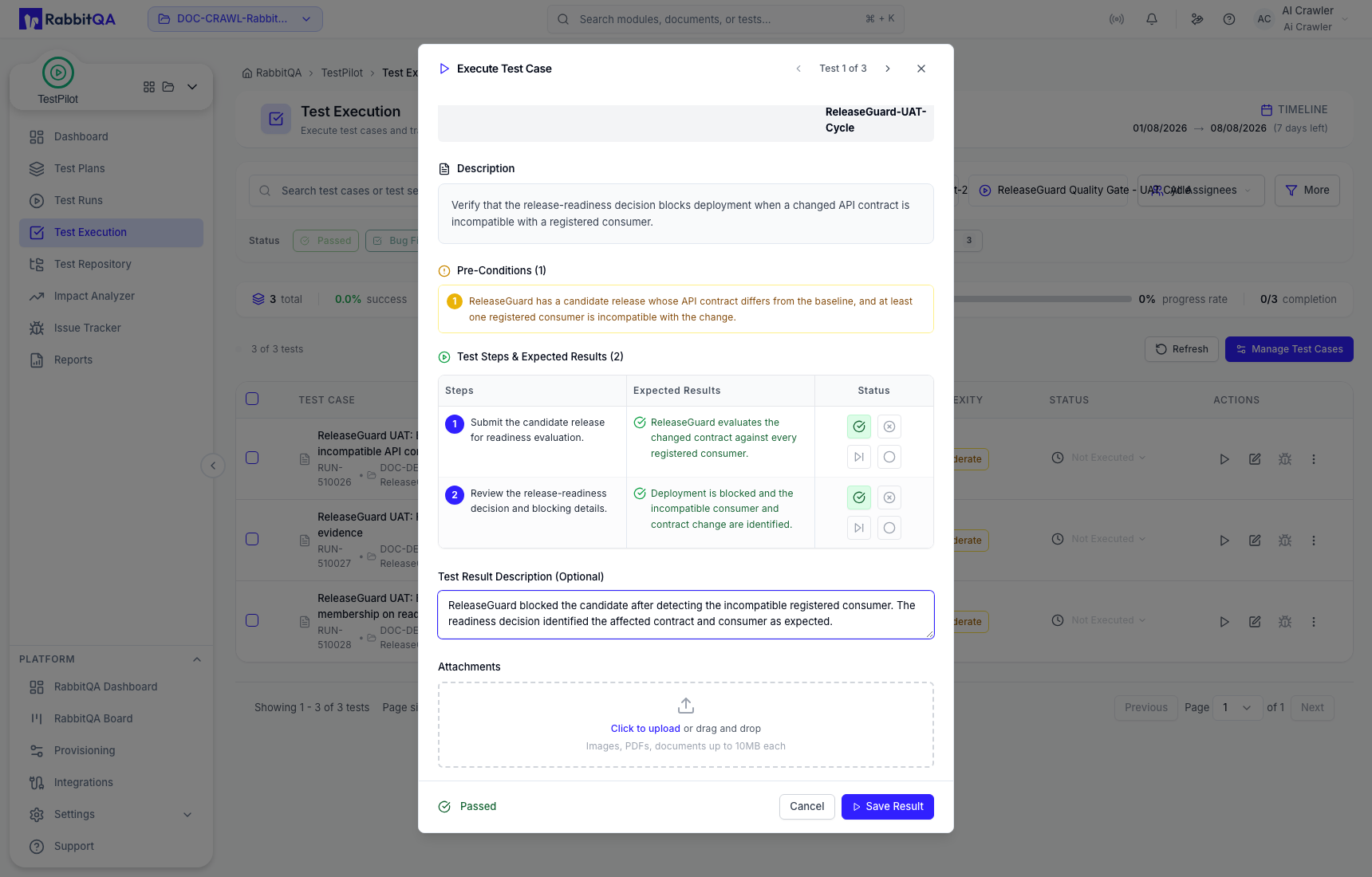The height and width of the screenshot is (877, 1372).
Task: Open Issue Tracker page
Action: [111, 328]
